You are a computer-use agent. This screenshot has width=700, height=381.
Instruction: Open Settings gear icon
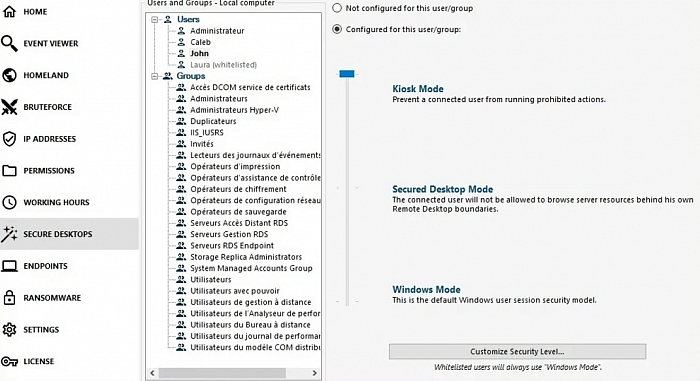point(9,330)
